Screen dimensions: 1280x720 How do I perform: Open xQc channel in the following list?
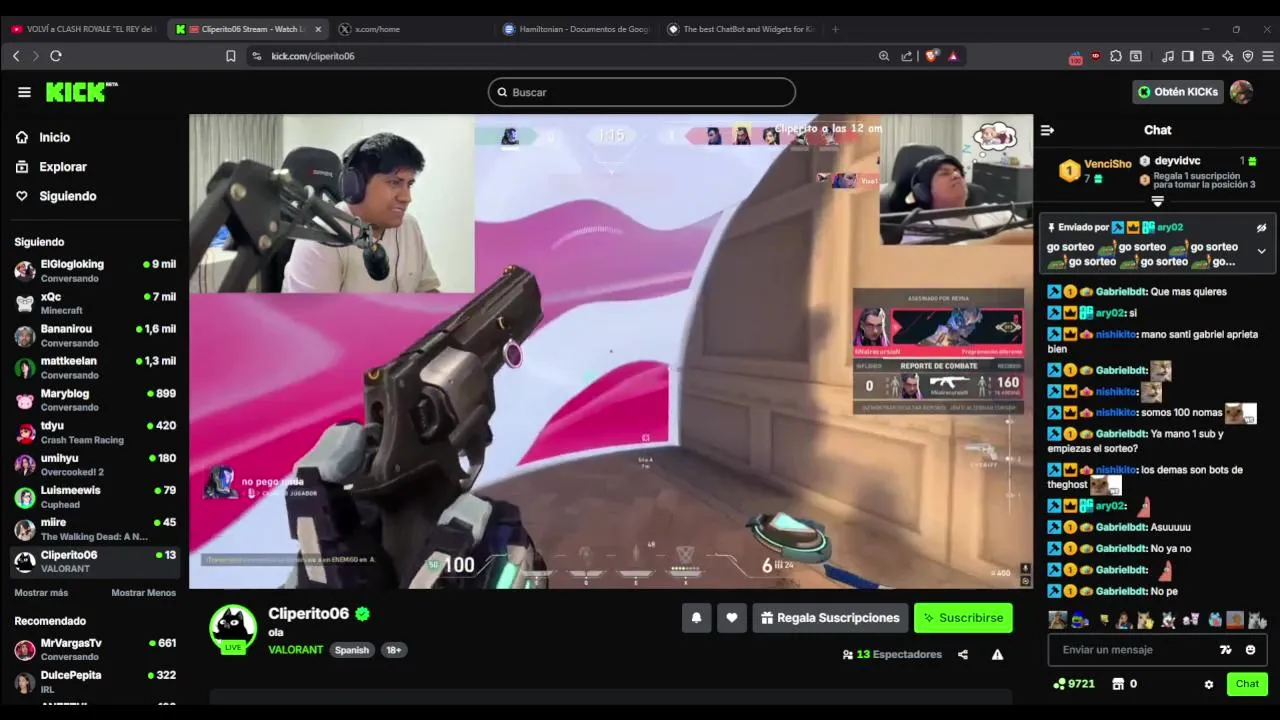point(95,303)
